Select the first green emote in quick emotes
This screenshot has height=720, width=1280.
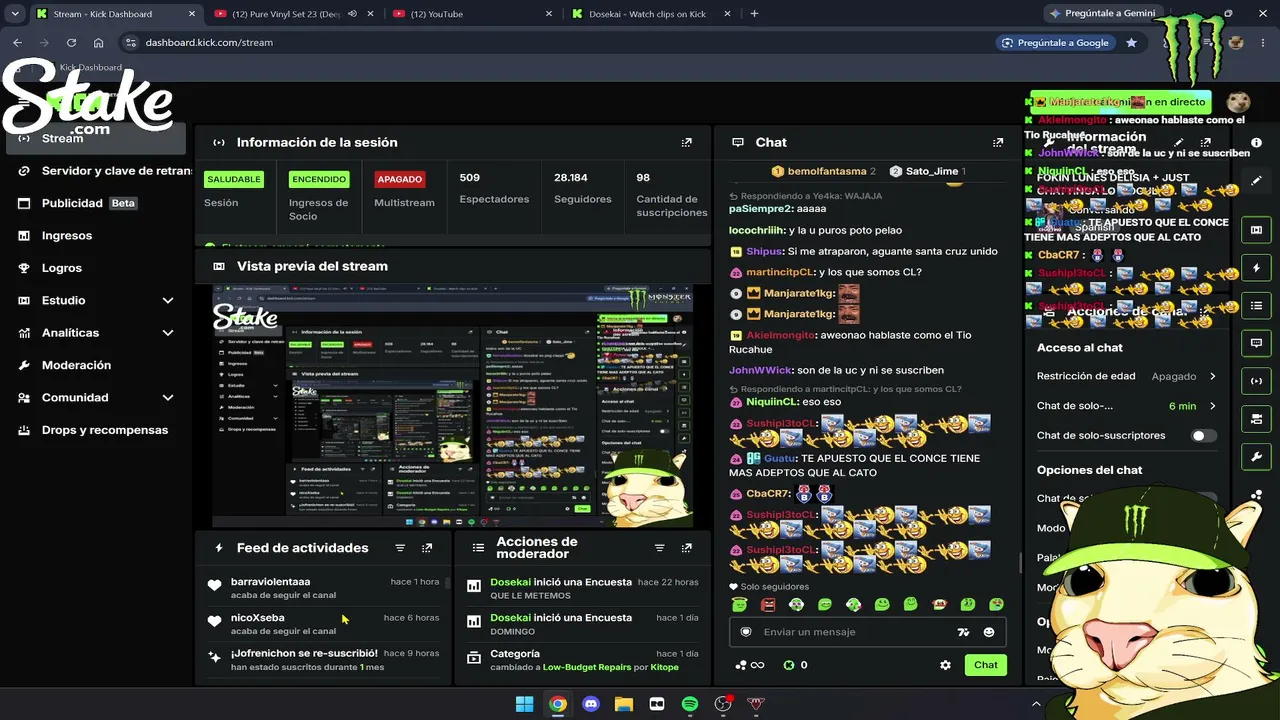[739, 604]
